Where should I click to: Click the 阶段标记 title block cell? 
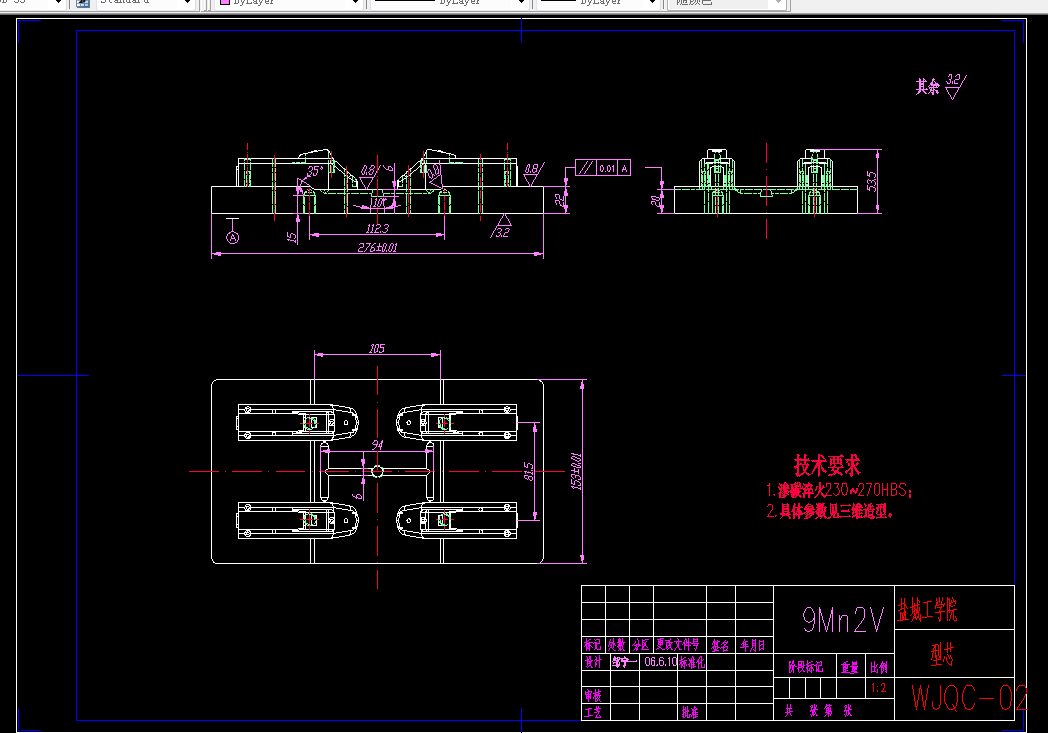[x=805, y=667]
